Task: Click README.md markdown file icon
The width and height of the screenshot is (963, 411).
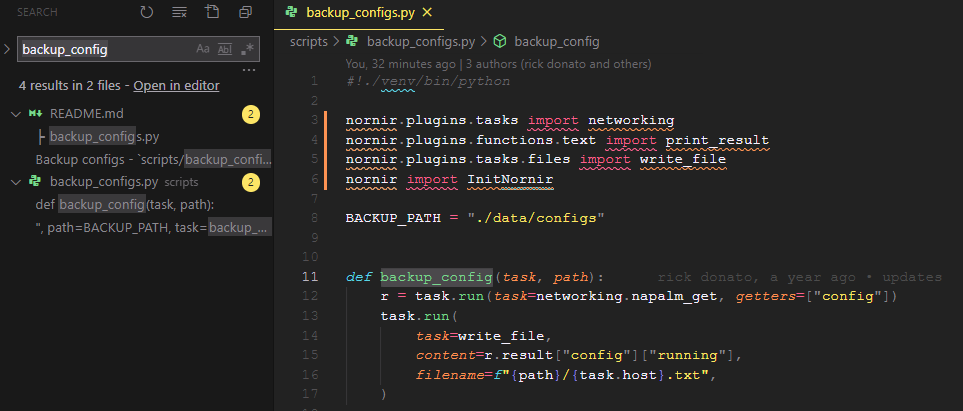Action: [34, 114]
